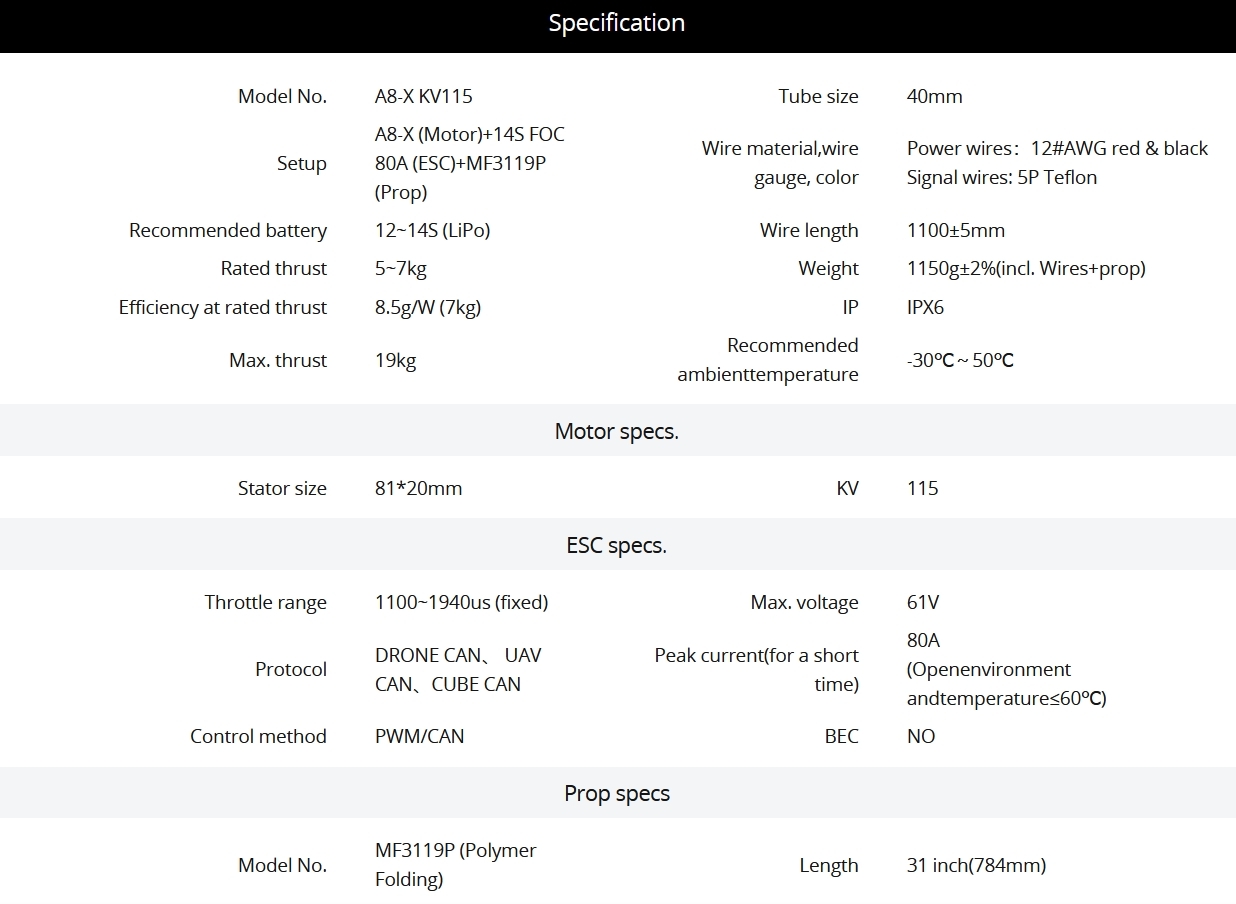
Task: Click the ESC specs. section heading
Action: (617, 545)
